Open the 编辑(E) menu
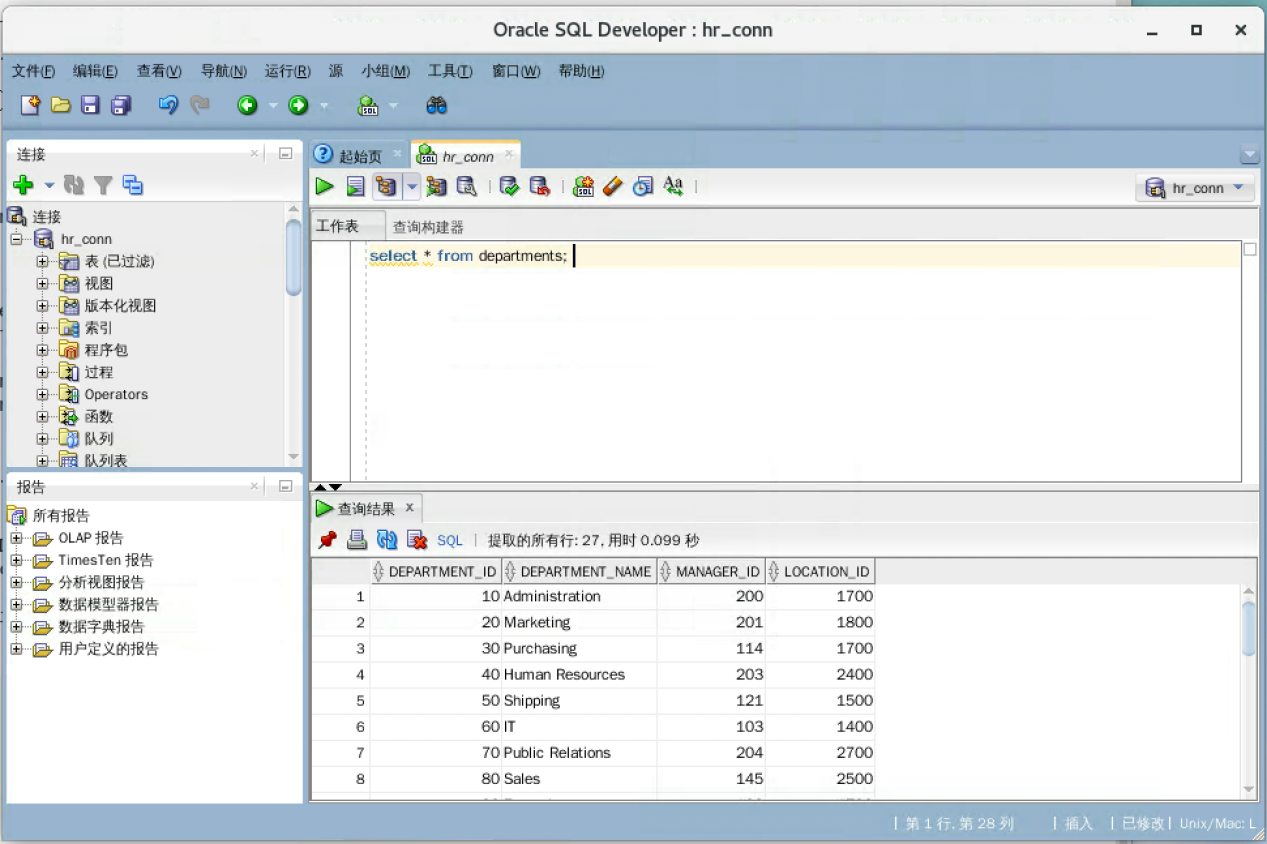Image resolution: width=1267 pixels, height=844 pixels. (95, 71)
